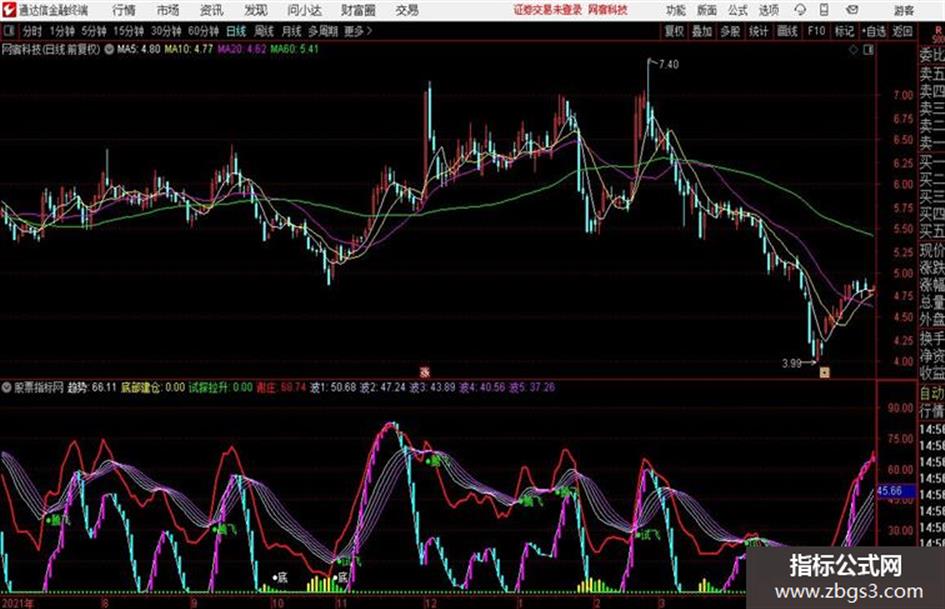
Task: Open the 市场 menu
Action: point(168,10)
